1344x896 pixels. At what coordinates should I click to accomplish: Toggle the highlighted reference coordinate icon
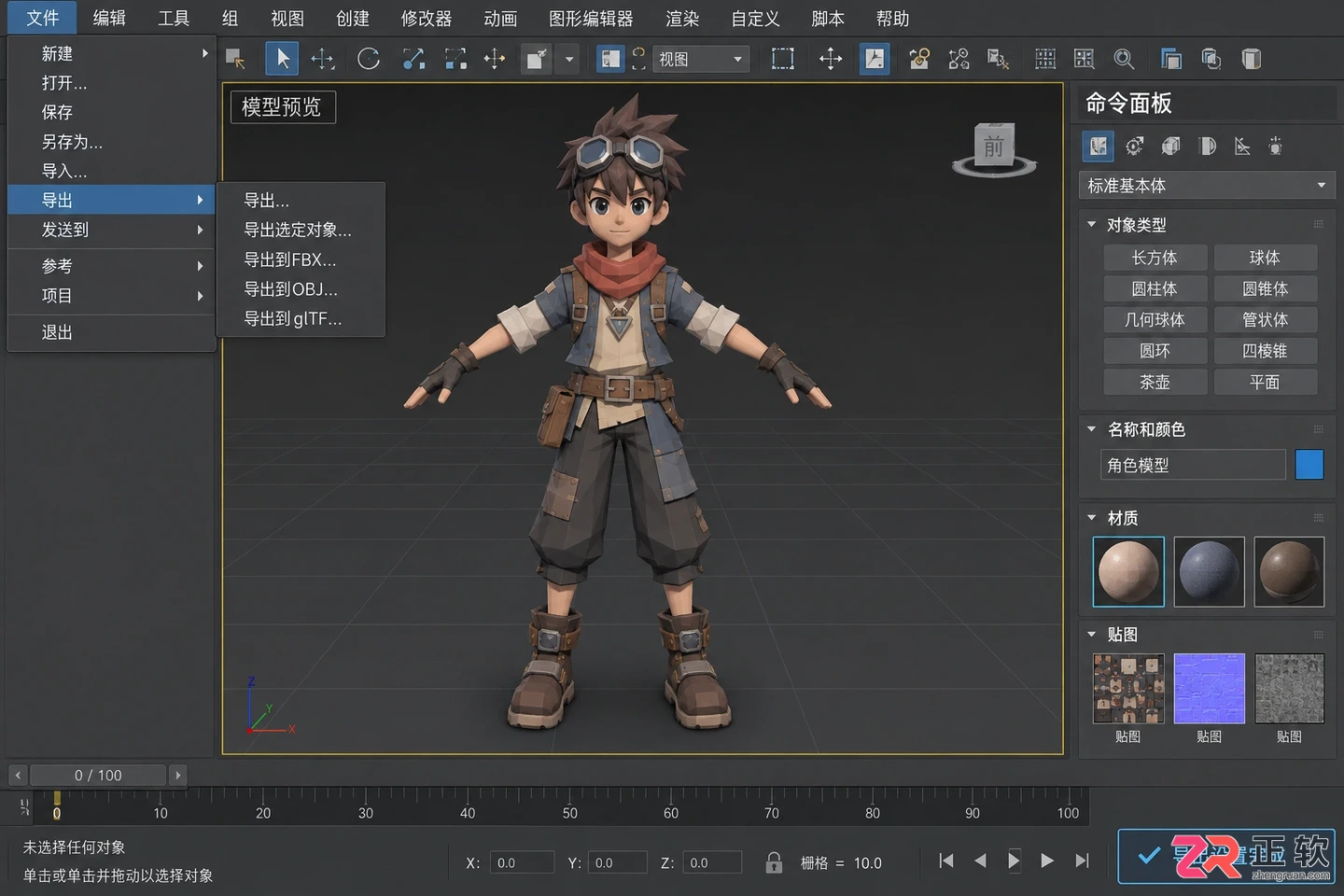pos(610,59)
